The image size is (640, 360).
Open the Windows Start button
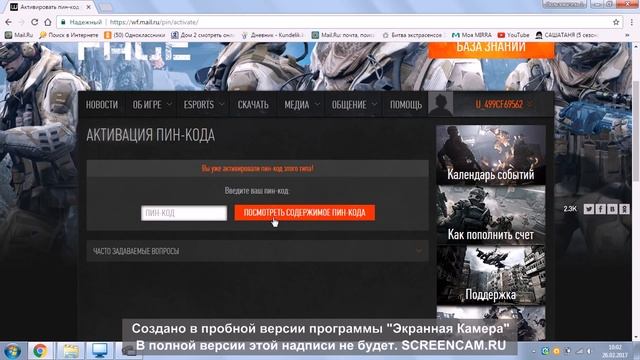[x=12, y=351]
